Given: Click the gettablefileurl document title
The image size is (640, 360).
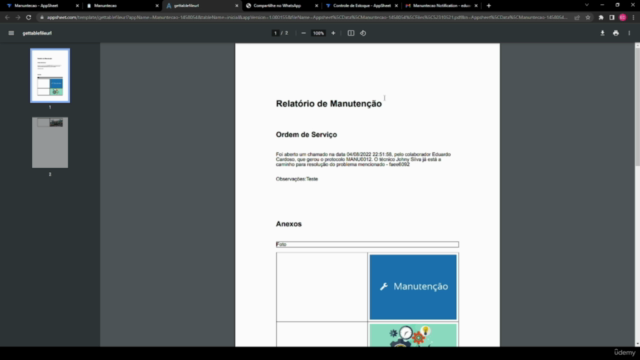Looking at the screenshot, I should point(37,33).
